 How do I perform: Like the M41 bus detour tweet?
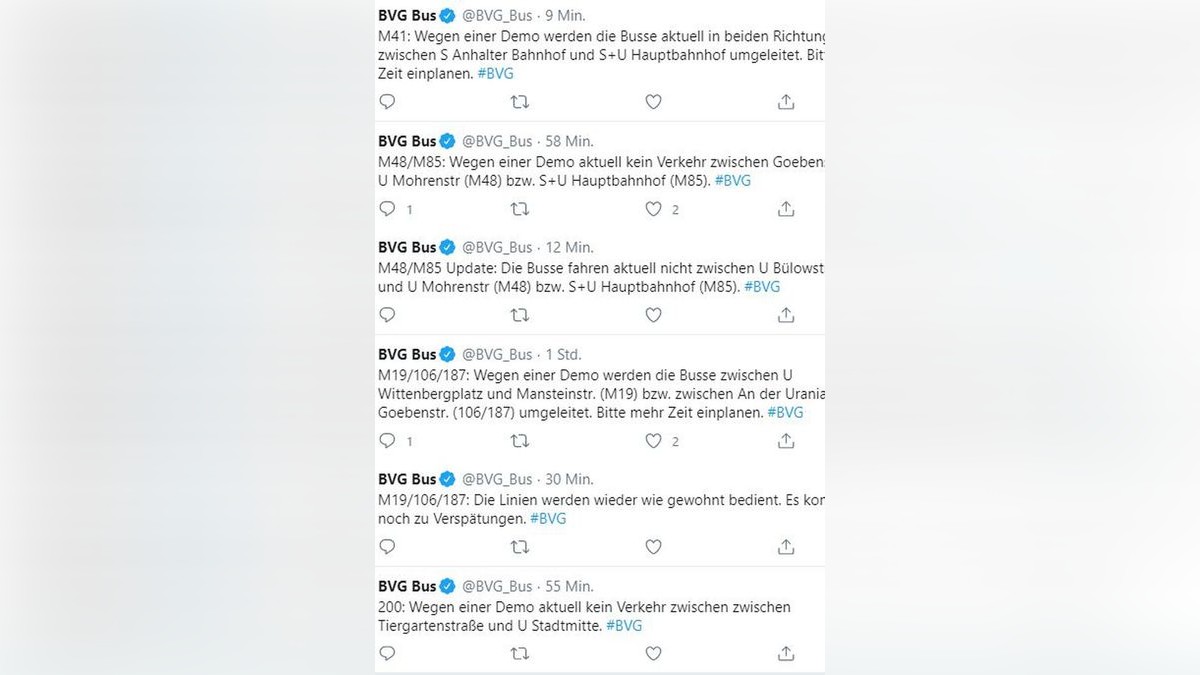click(653, 102)
